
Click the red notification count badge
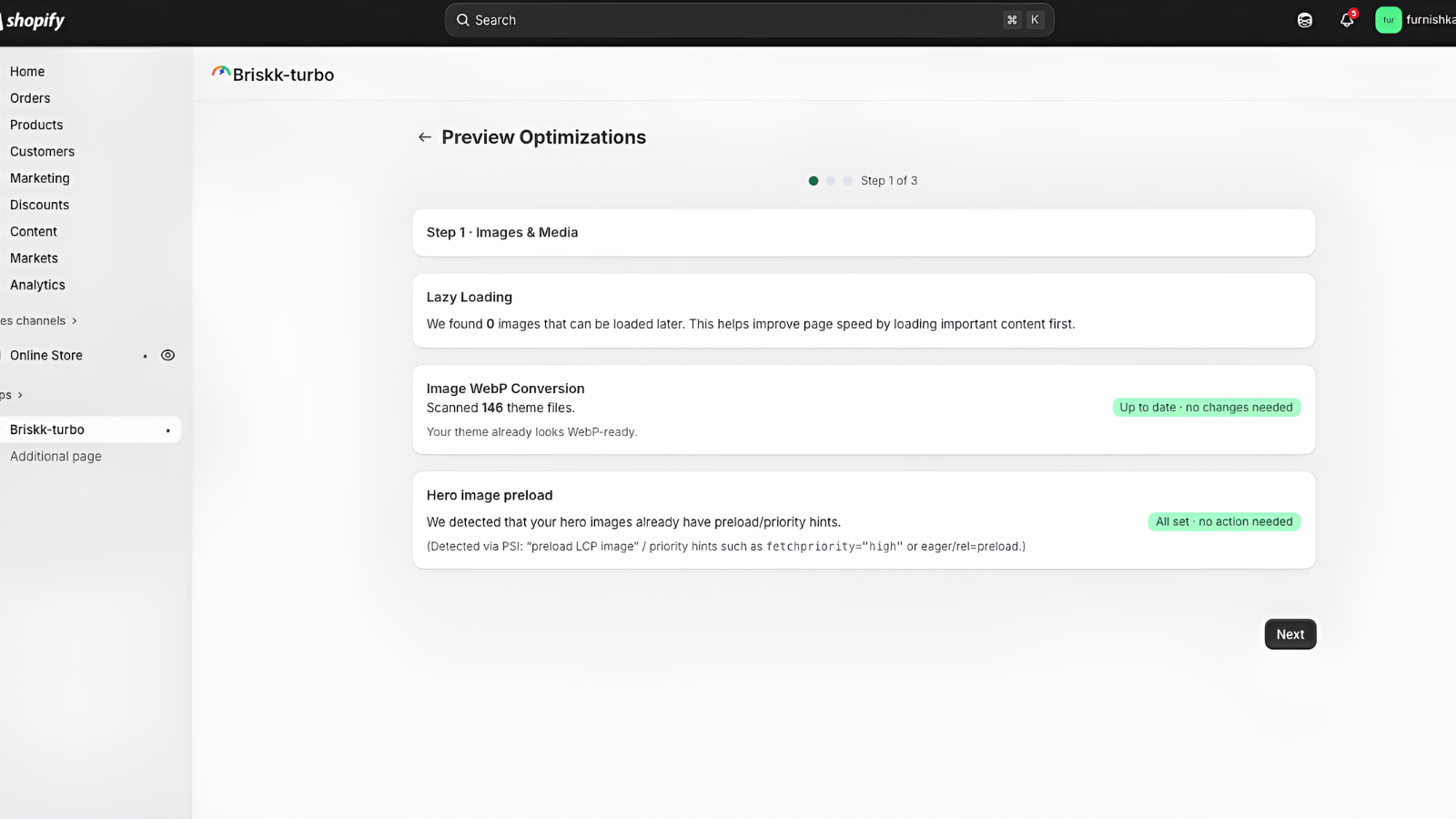pyautogui.click(x=1353, y=12)
